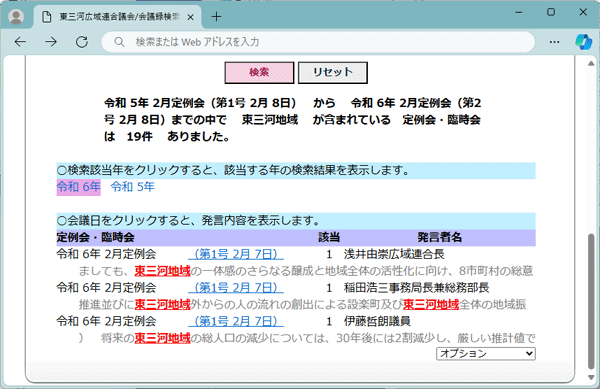Click the pink 検索 button
600x389 pixels.
259,72
